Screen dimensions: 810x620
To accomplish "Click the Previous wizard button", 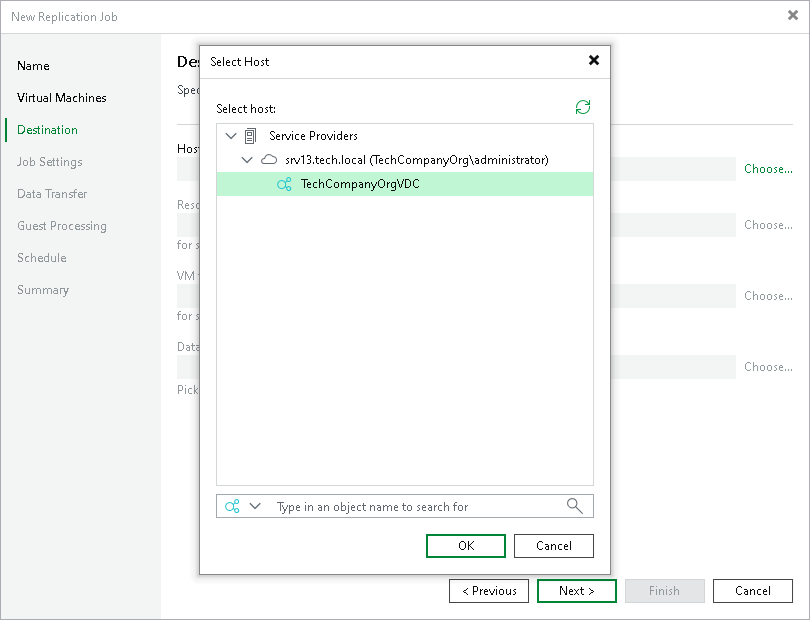I will pyautogui.click(x=489, y=590).
